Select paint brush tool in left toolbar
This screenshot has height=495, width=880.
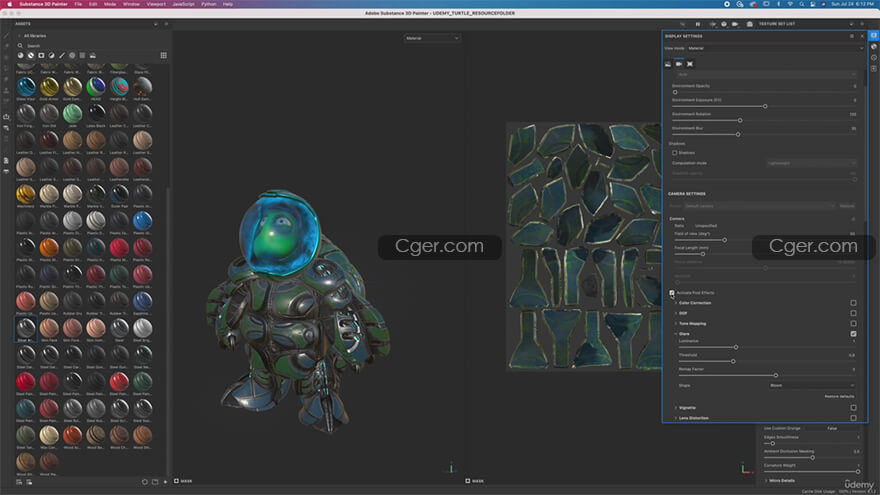[6, 35]
